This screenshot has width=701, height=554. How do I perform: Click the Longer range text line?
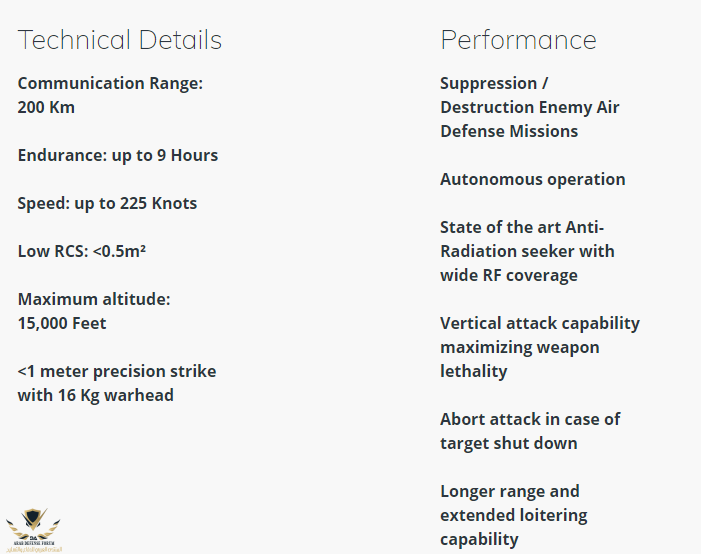coord(509,491)
